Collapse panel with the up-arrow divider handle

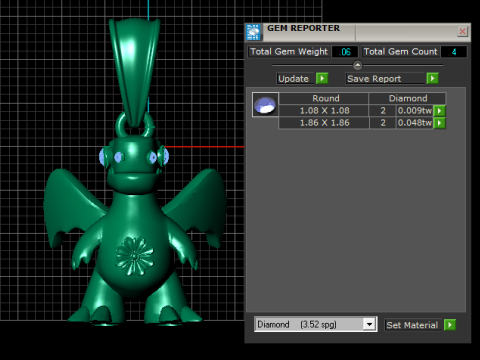tap(357, 65)
